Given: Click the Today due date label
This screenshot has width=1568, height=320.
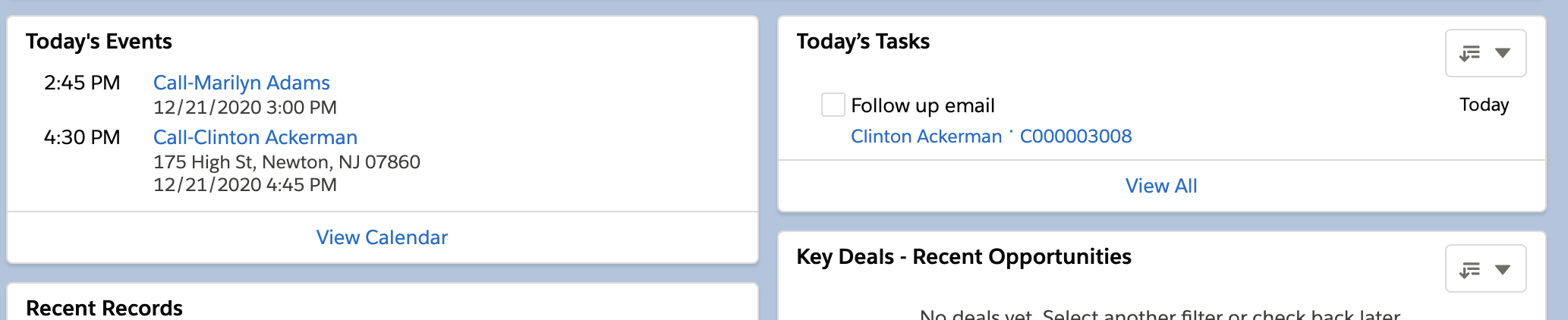Looking at the screenshot, I should (1484, 105).
